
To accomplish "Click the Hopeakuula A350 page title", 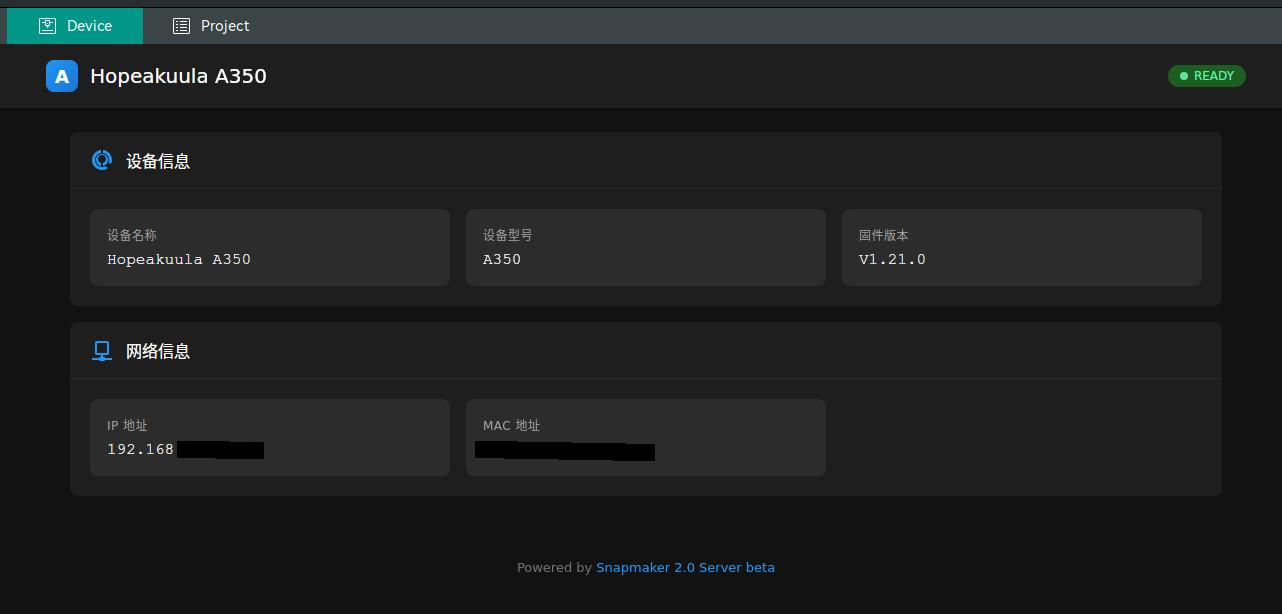I will pyautogui.click(x=178, y=76).
